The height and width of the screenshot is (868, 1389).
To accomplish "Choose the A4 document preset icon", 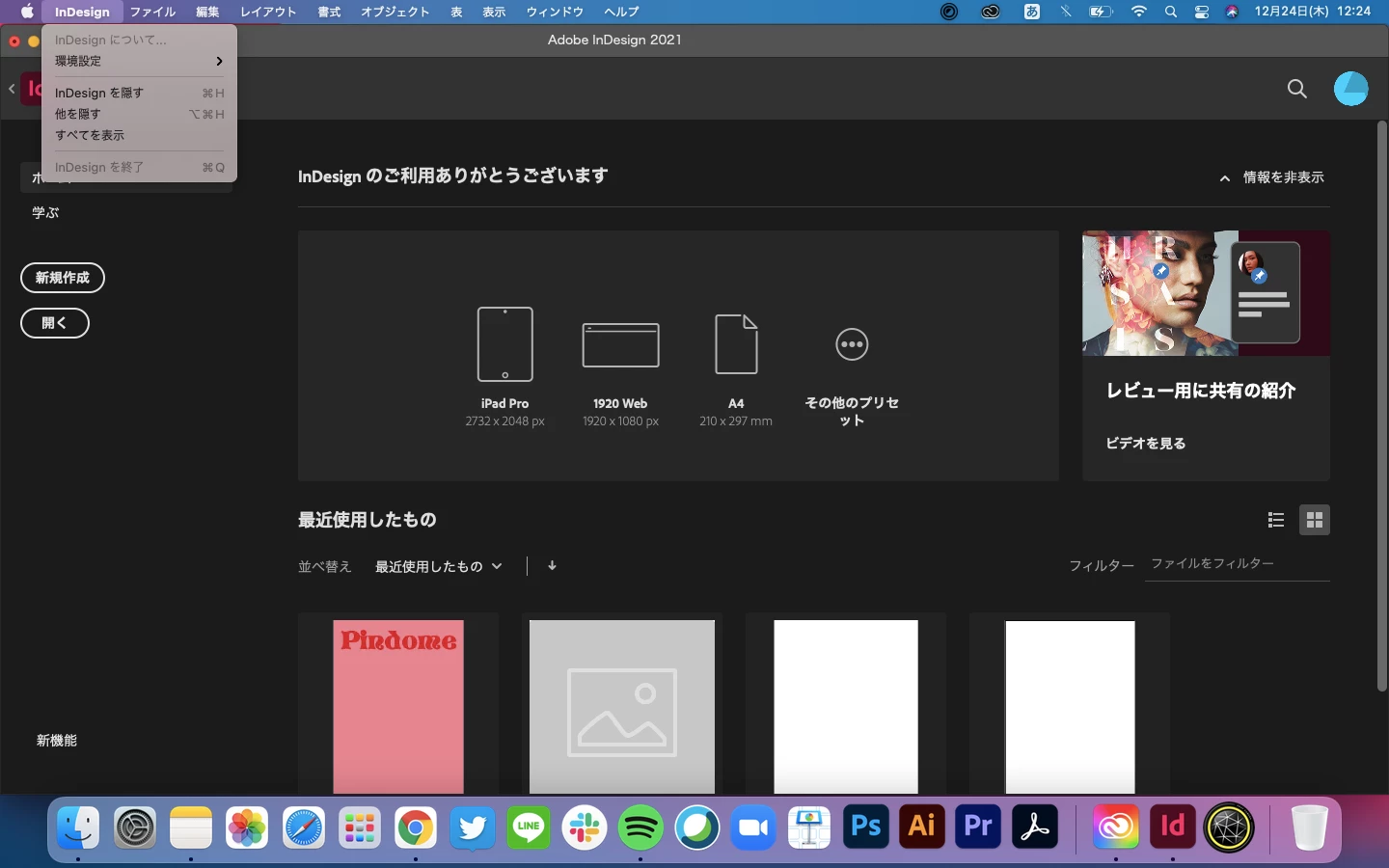I will point(736,344).
